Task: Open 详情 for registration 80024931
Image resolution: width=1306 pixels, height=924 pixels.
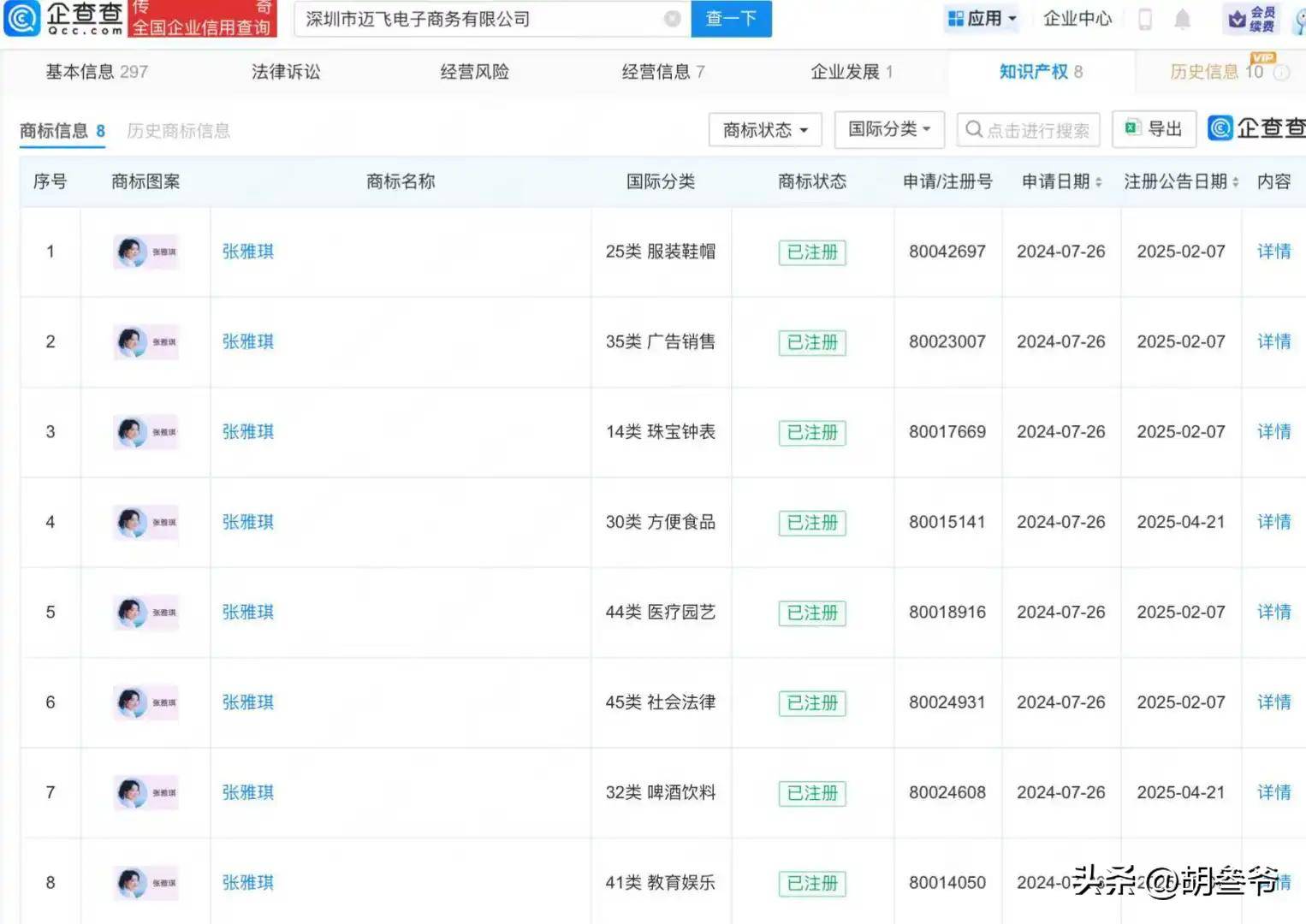Action: click(1273, 702)
